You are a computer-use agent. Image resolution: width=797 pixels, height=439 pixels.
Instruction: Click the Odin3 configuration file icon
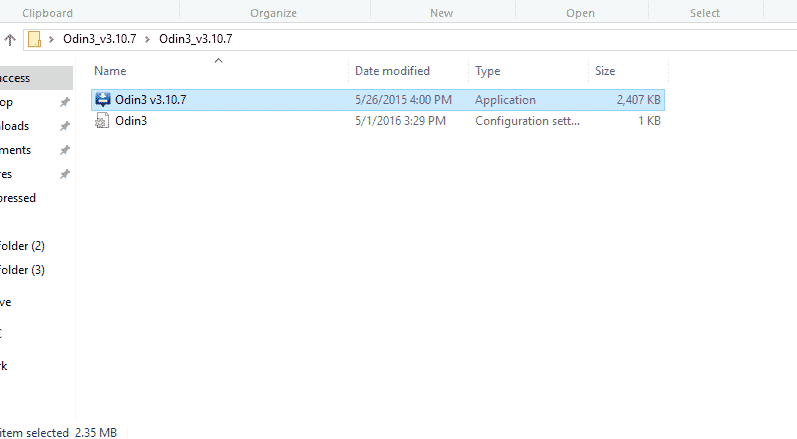point(102,120)
